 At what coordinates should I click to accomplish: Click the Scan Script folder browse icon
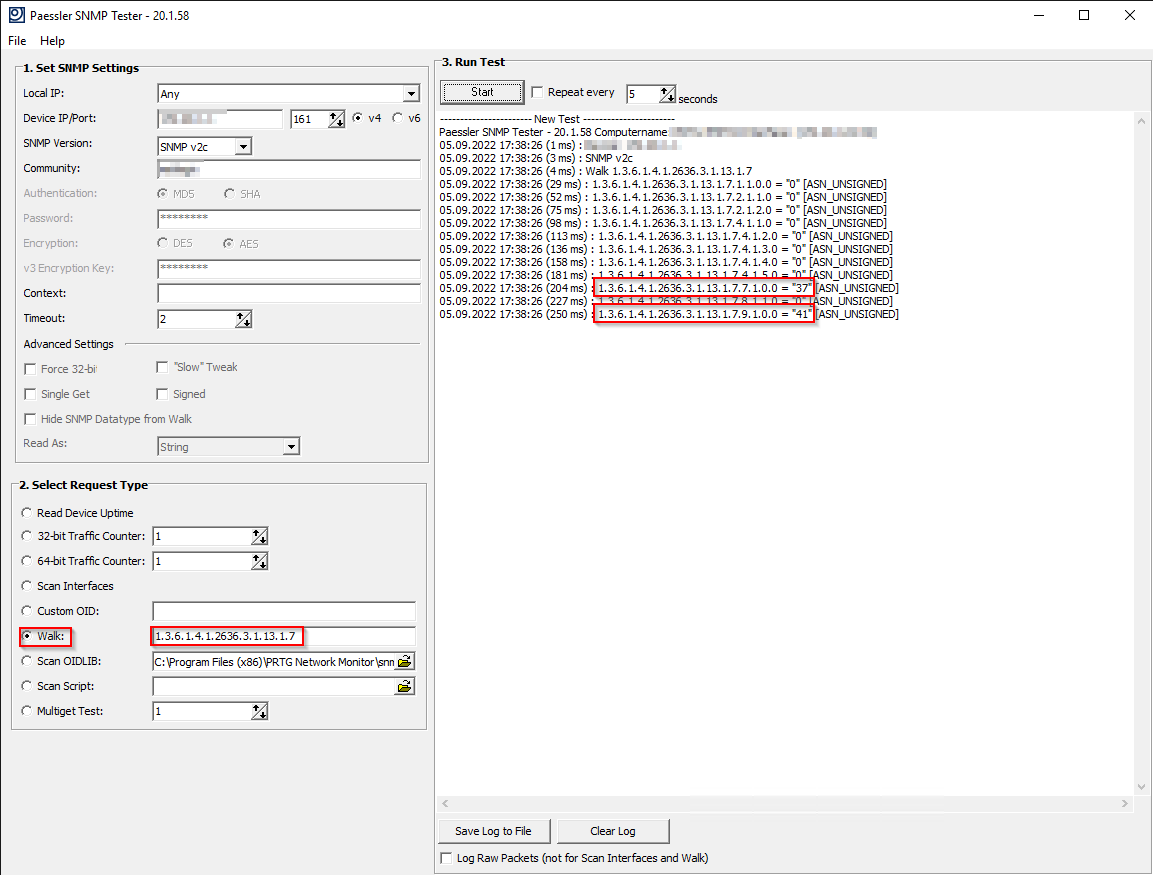(404, 686)
